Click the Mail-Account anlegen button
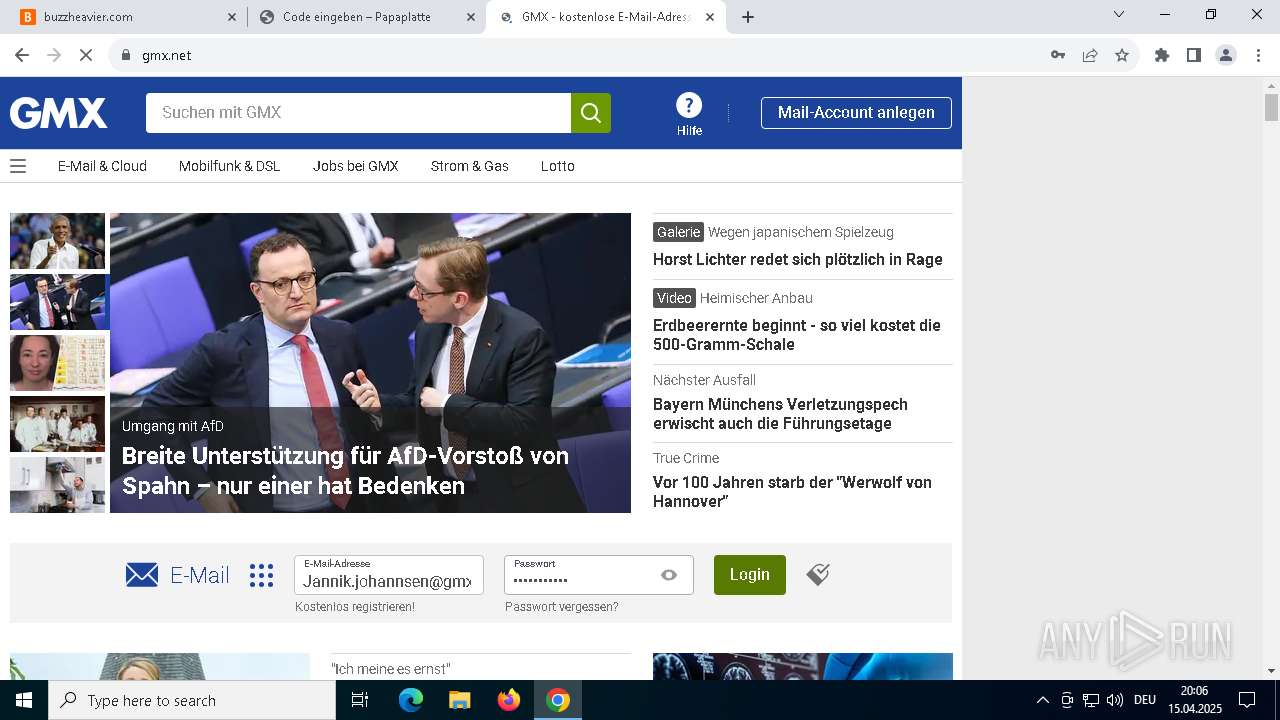1280x720 pixels. (856, 113)
